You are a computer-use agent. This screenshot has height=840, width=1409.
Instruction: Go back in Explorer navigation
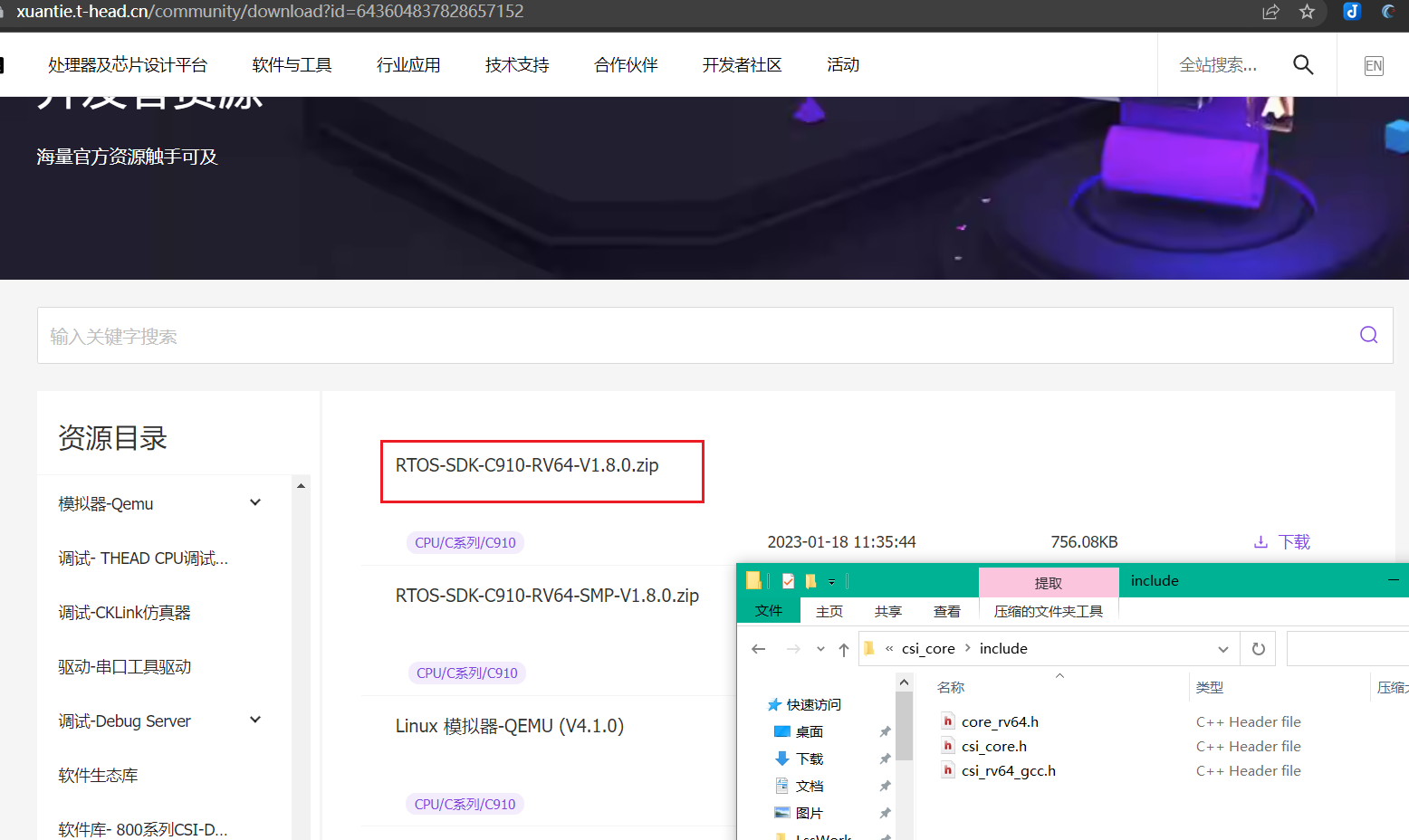[x=759, y=649]
